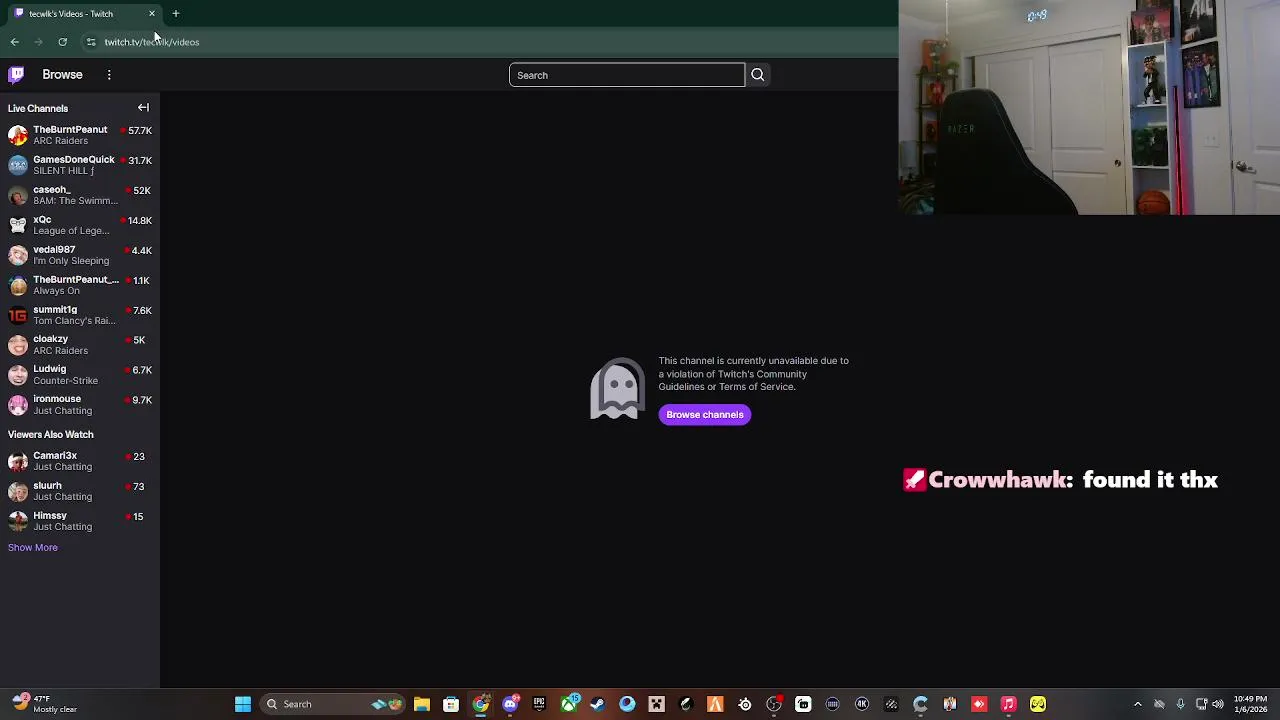Launch Epic Games from taskbar
This screenshot has width=1280, height=720.
click(539, 704)
